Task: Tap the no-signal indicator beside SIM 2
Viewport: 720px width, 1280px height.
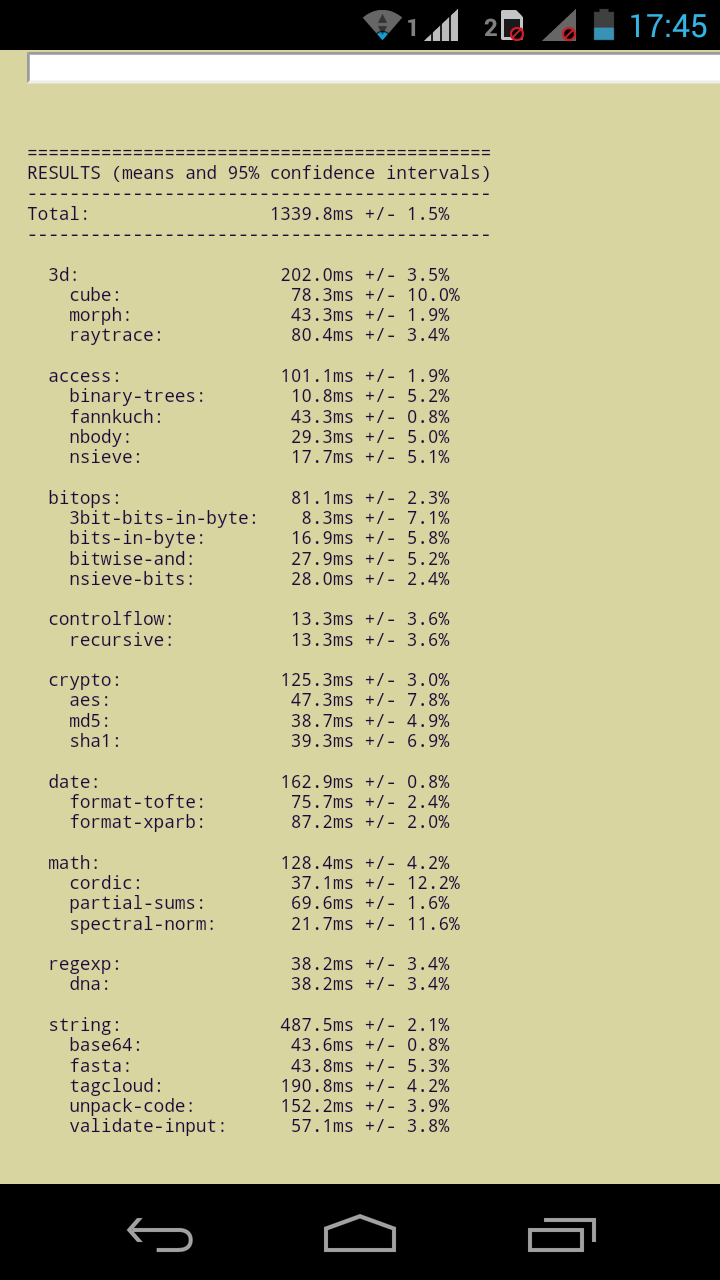Action: click(560, 26)
